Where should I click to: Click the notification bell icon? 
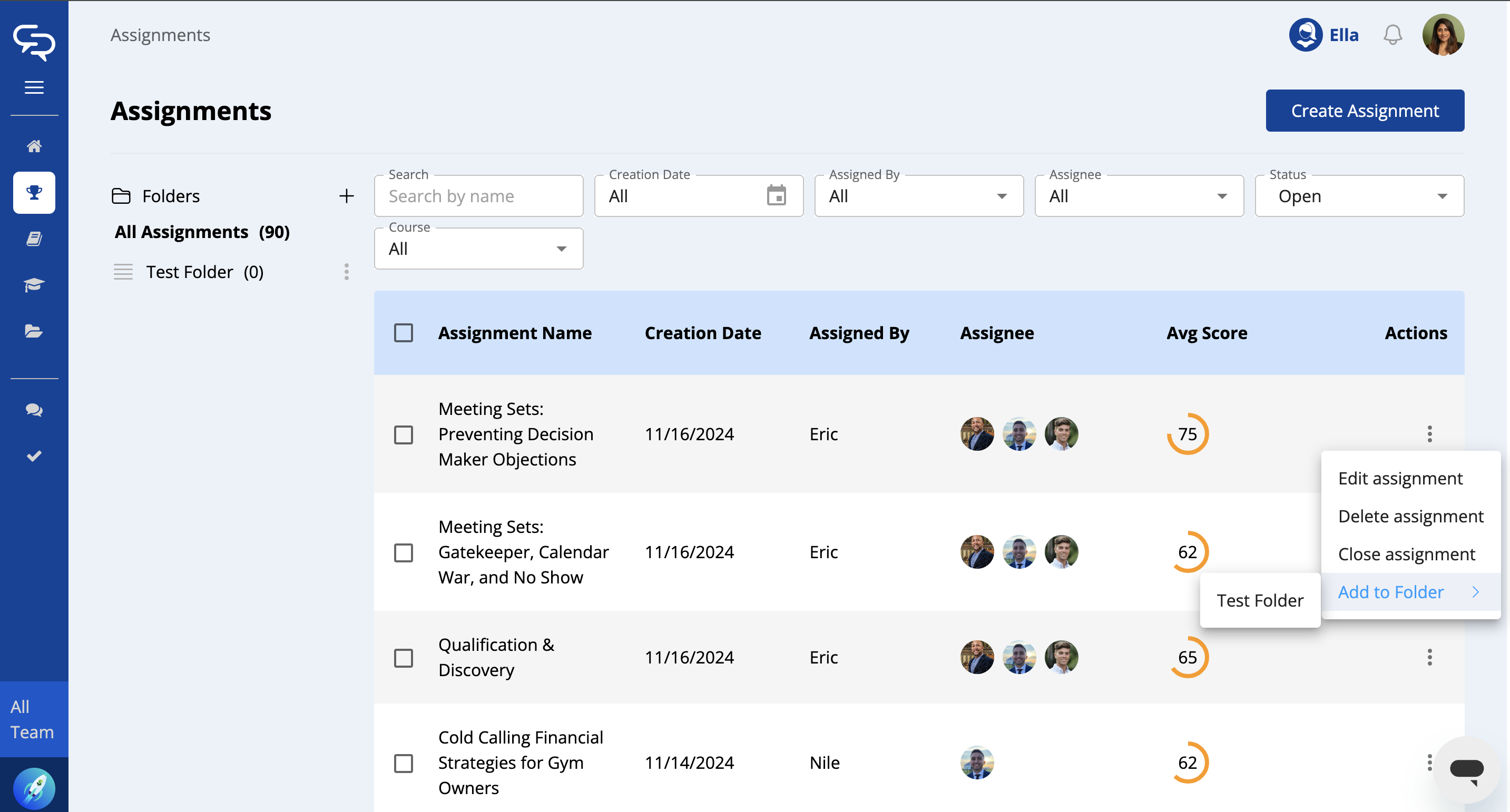pyautogui.click(x=1392, y=35)
